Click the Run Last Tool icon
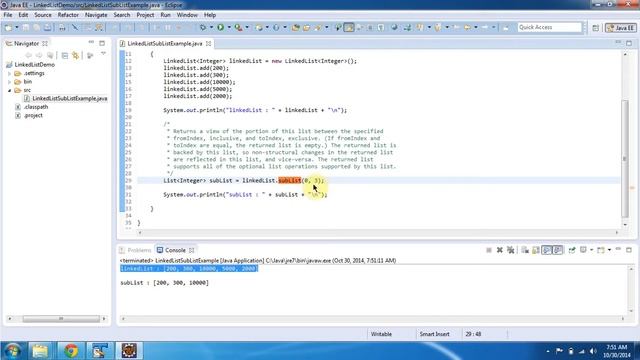 [238, 27]
